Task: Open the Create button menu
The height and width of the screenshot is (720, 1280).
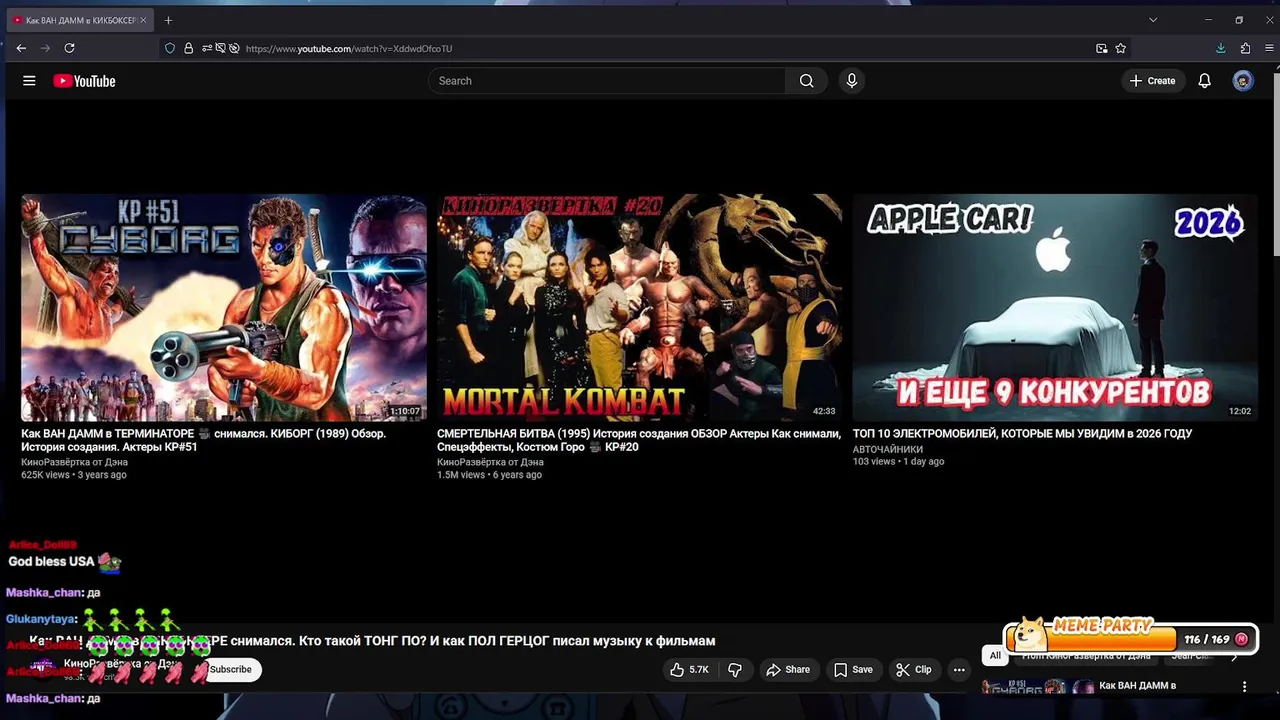Action: [1152, 81]
